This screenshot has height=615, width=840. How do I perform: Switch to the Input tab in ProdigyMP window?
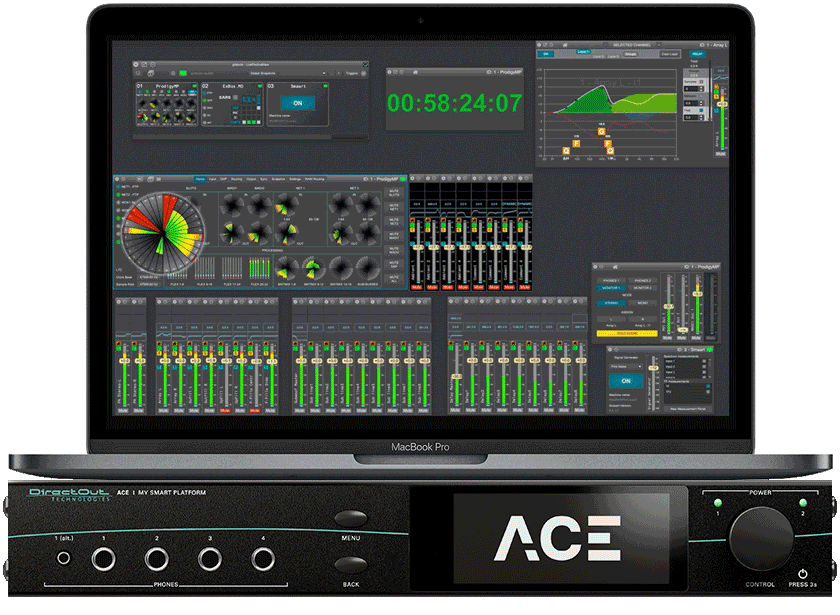coord(212,179)
